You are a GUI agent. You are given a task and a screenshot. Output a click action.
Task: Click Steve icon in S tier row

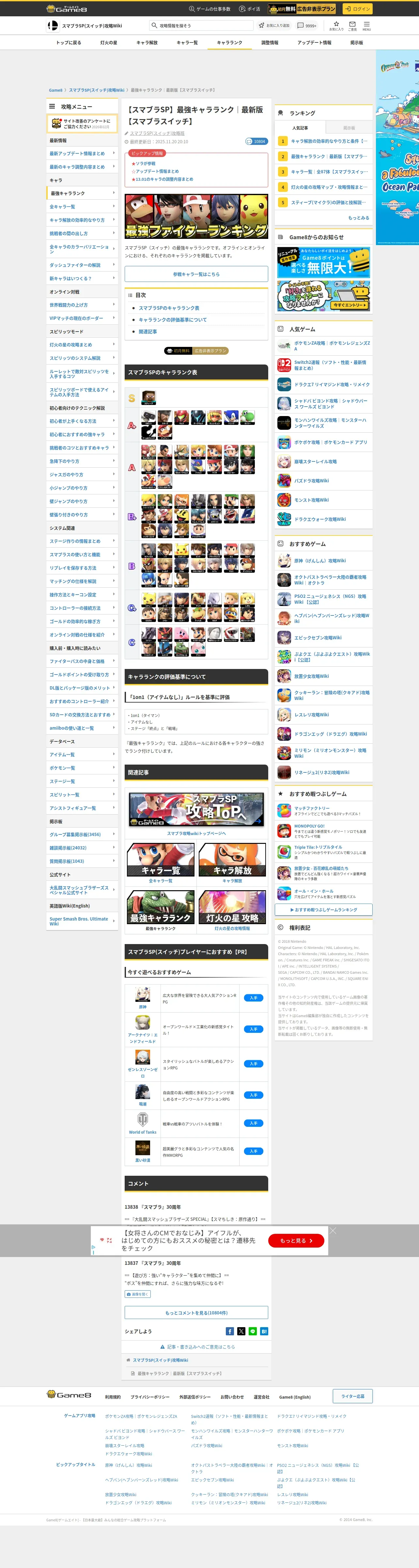[x=148, y=397]
